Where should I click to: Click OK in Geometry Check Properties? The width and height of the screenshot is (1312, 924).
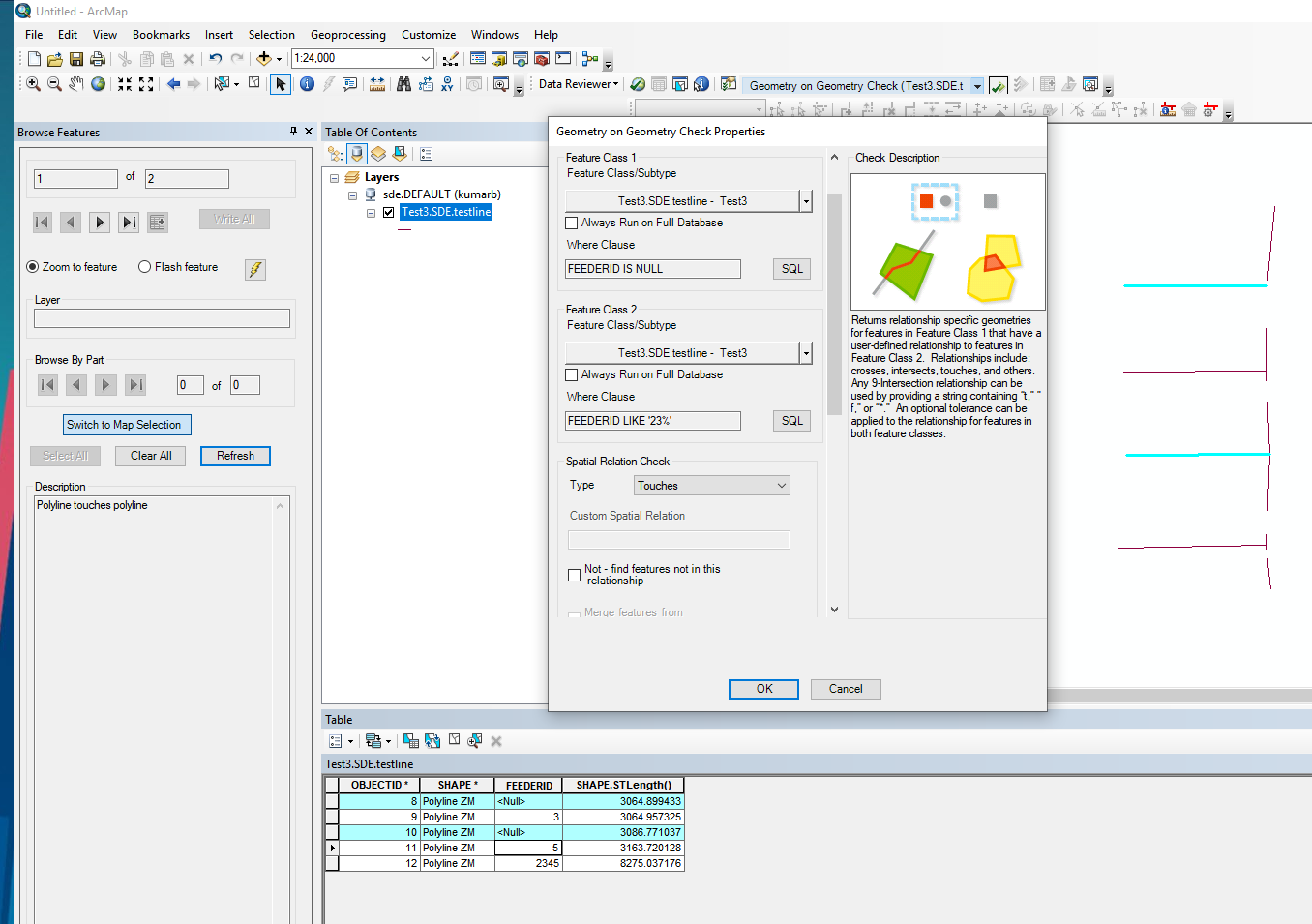[763, 689]
